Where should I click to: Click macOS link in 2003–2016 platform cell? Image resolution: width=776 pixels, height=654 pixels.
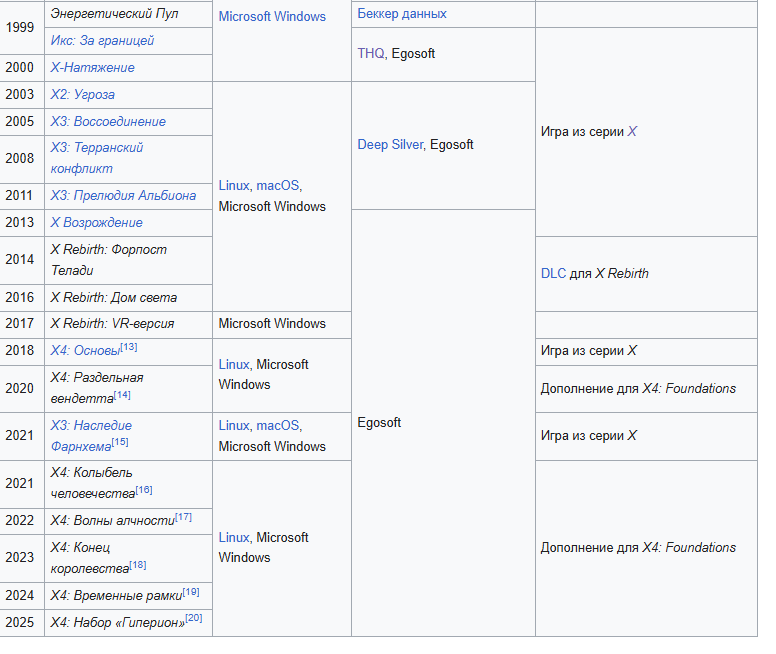pyautogui.click(x=278, y=186)
